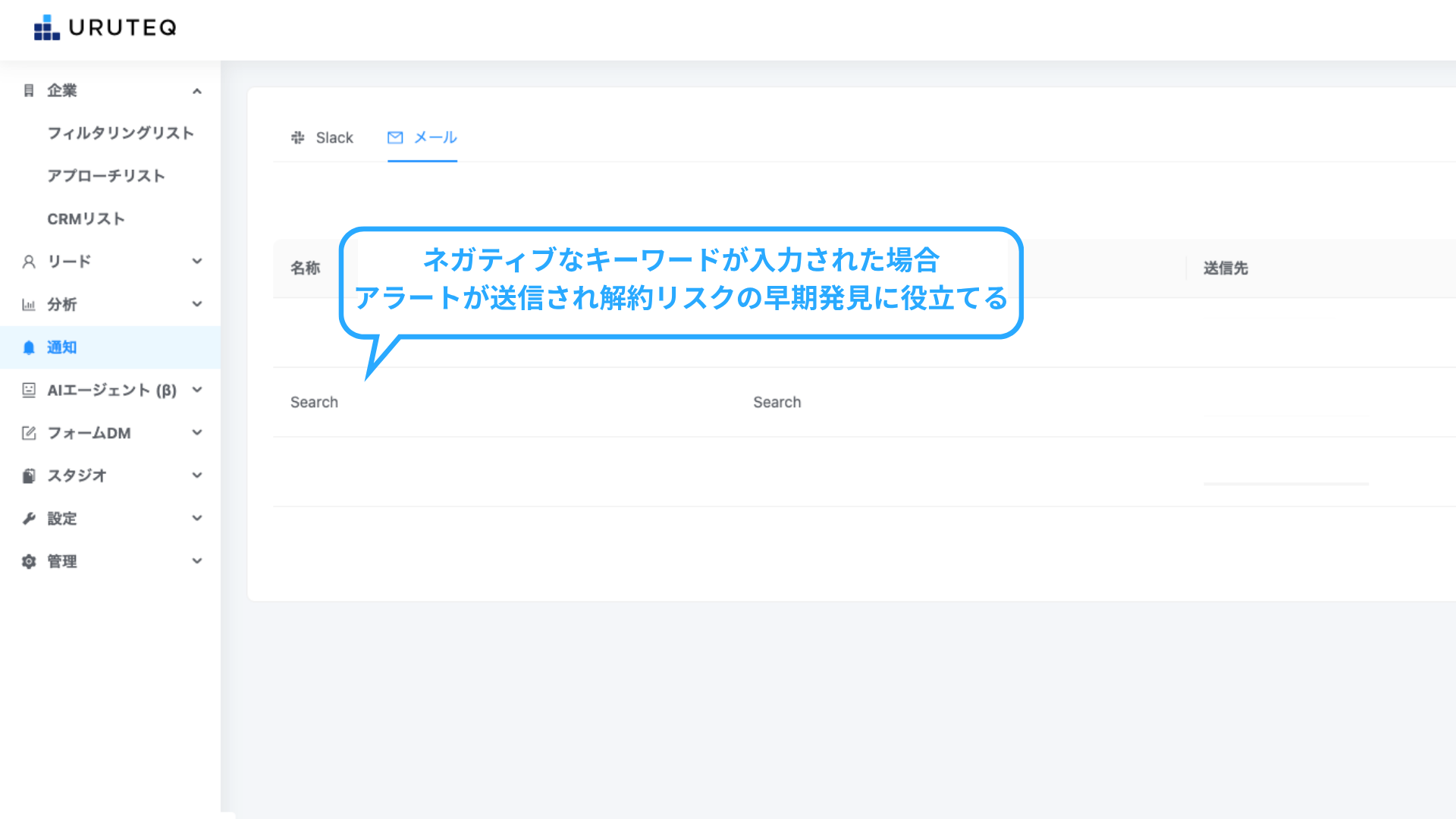Expand the リード submenu chevron
Viewport: 1456px width, 819px height.
pyautogui.click(x=197, y=262)
